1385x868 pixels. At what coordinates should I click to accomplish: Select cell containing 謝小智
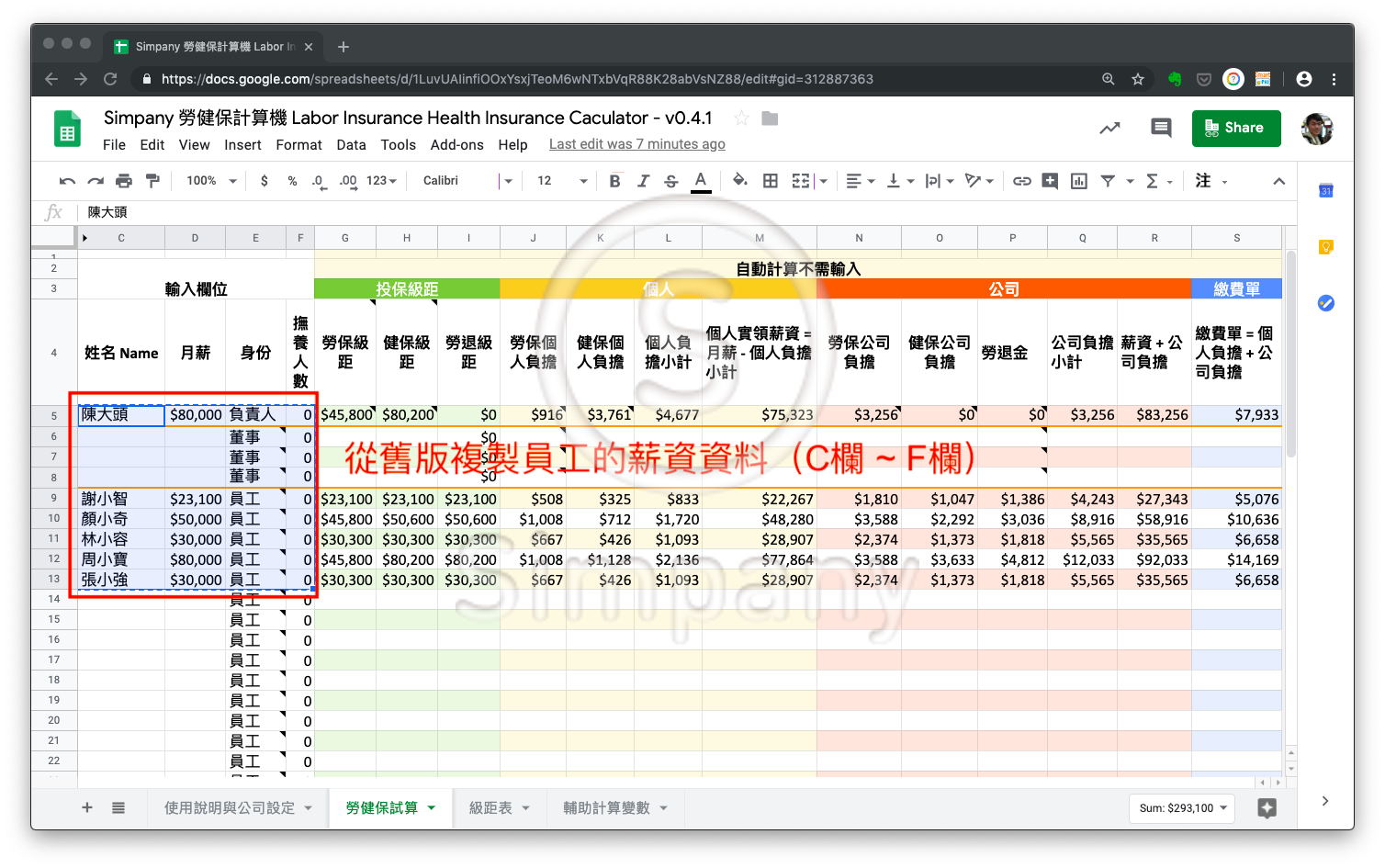(x=120, y=499)
